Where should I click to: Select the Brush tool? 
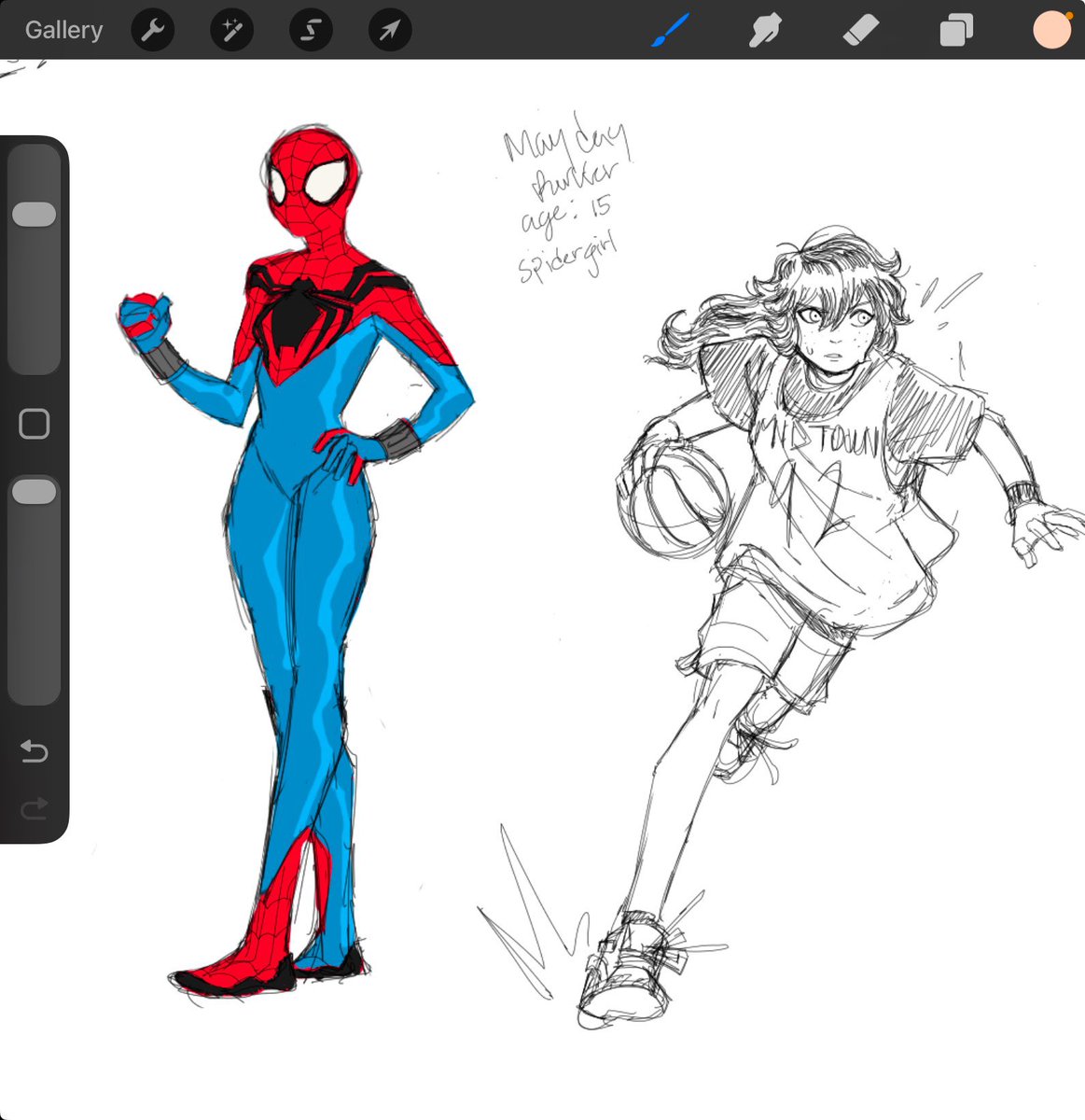point(669,31)
